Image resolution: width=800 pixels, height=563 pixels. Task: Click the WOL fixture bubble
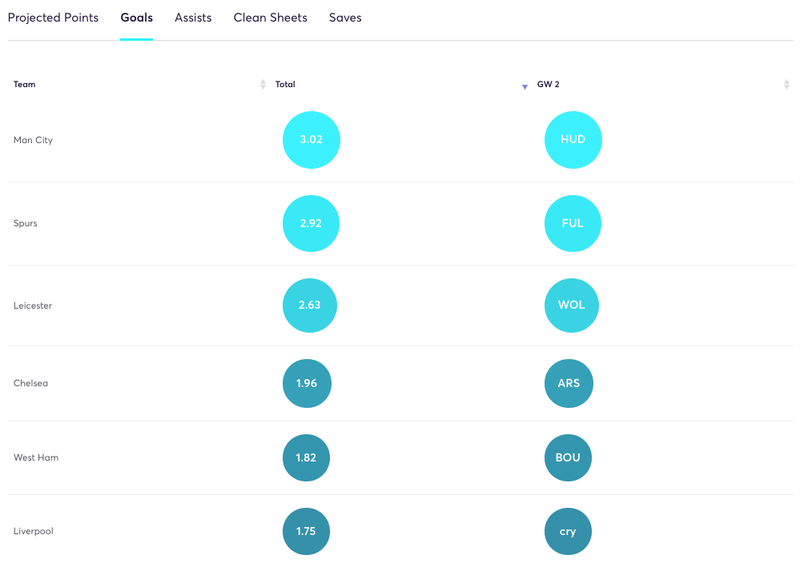click(571, 305)
